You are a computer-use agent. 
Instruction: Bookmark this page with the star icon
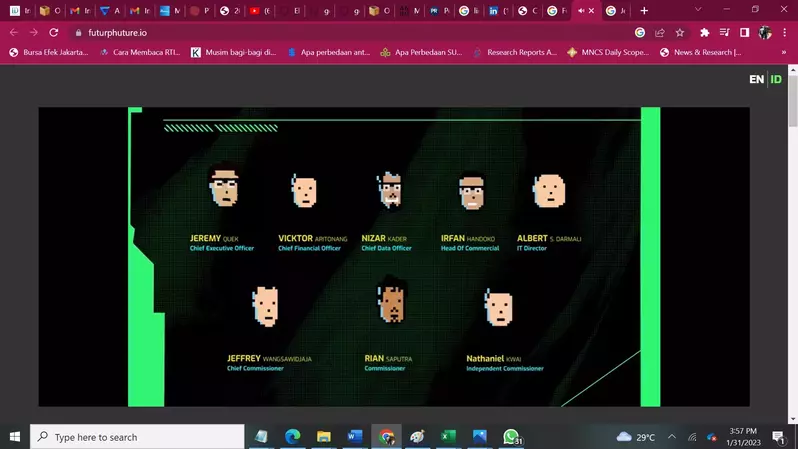pos(680,33)
